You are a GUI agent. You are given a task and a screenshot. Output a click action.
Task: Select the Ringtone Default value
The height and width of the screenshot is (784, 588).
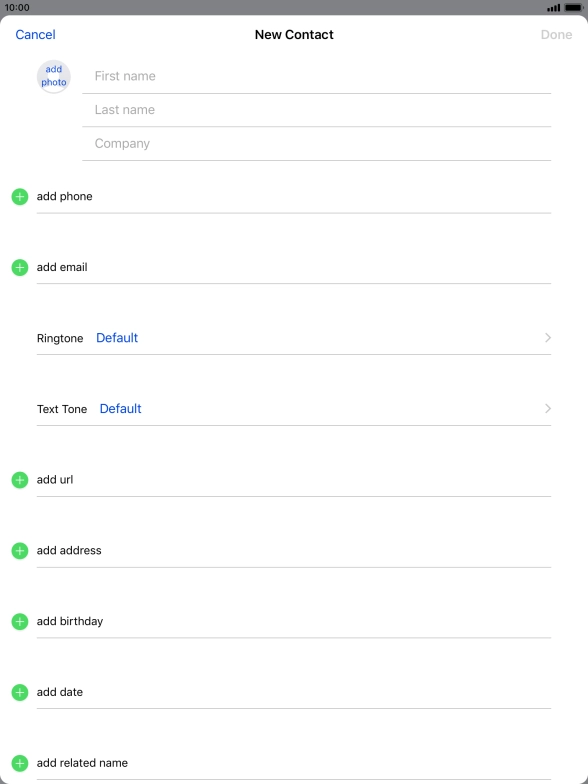[117, 338]
